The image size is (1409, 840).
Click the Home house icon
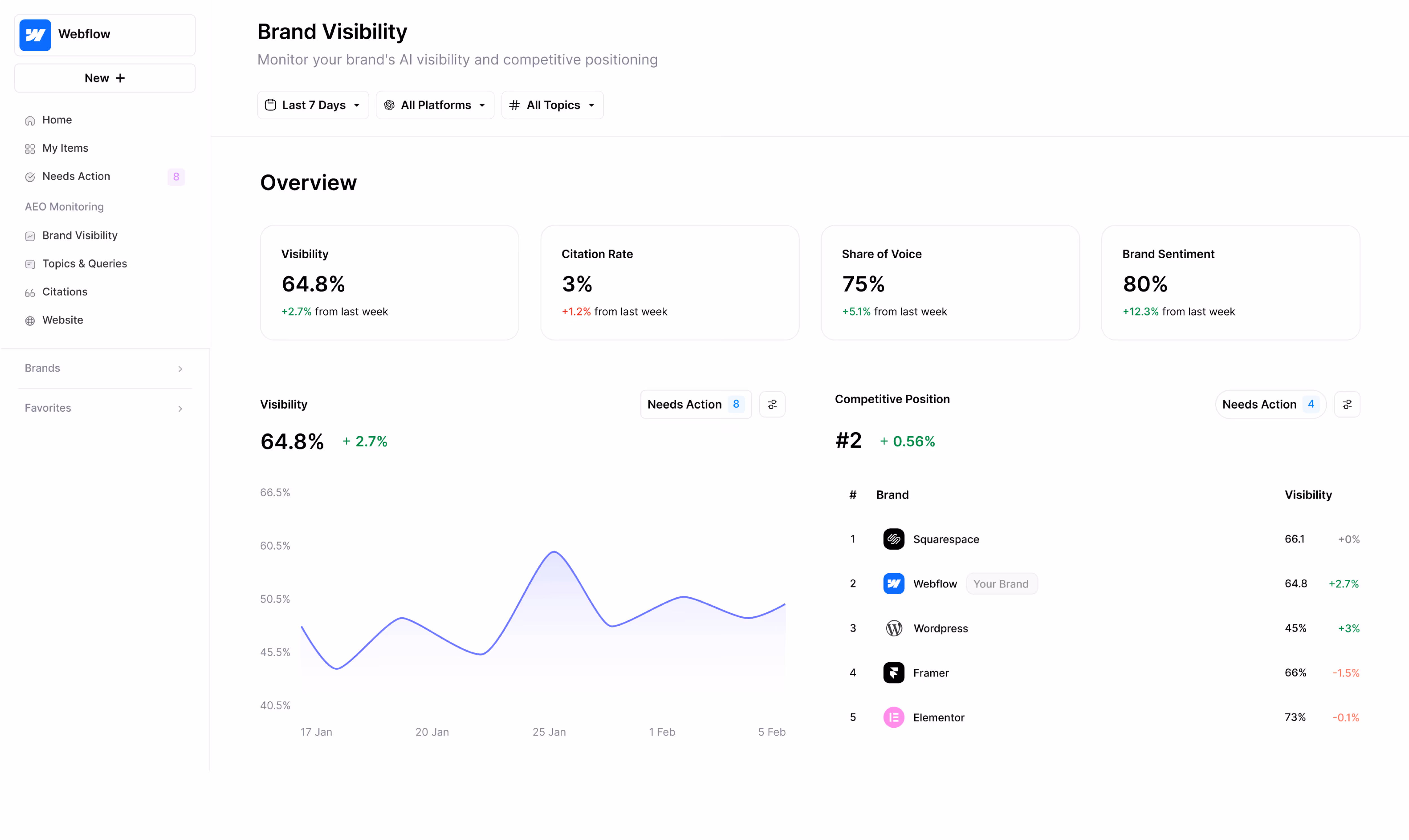30,121
